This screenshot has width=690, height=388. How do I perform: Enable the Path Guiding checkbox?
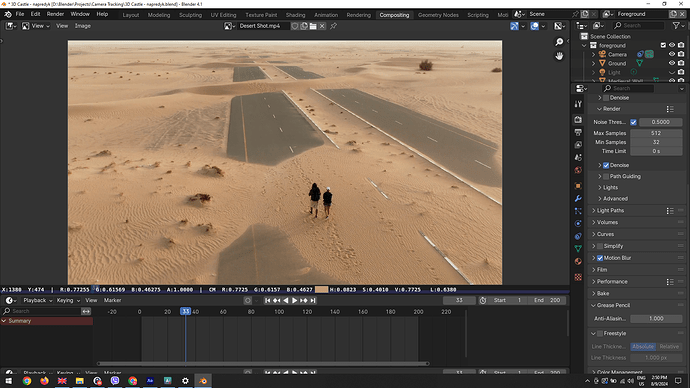pos(606,176)
